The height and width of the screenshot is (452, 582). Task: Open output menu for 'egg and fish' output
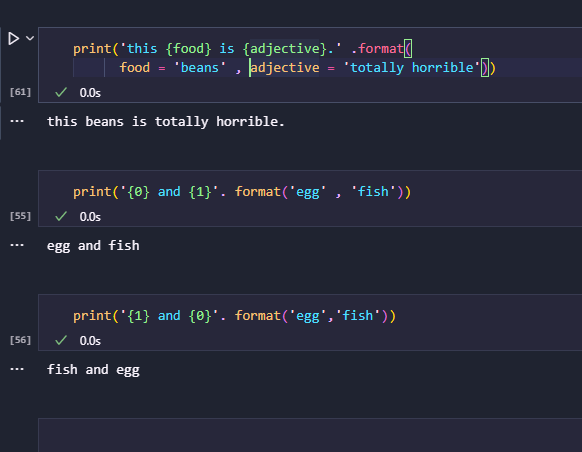click(17, 245)
